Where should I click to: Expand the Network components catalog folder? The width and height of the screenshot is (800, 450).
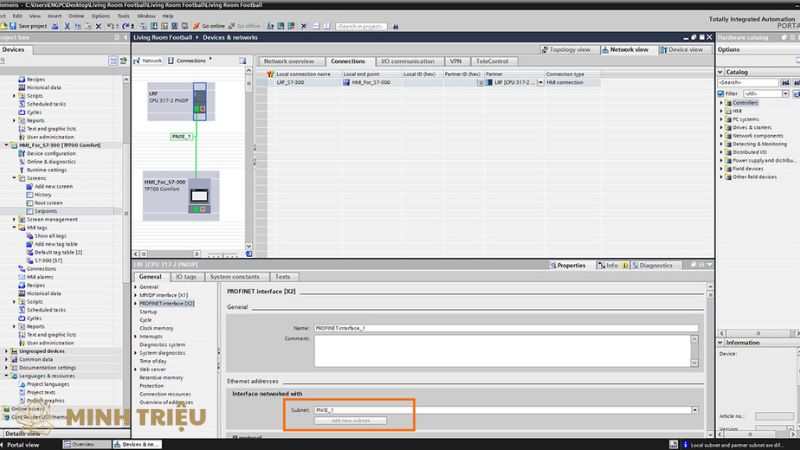[x=722, y=135]
